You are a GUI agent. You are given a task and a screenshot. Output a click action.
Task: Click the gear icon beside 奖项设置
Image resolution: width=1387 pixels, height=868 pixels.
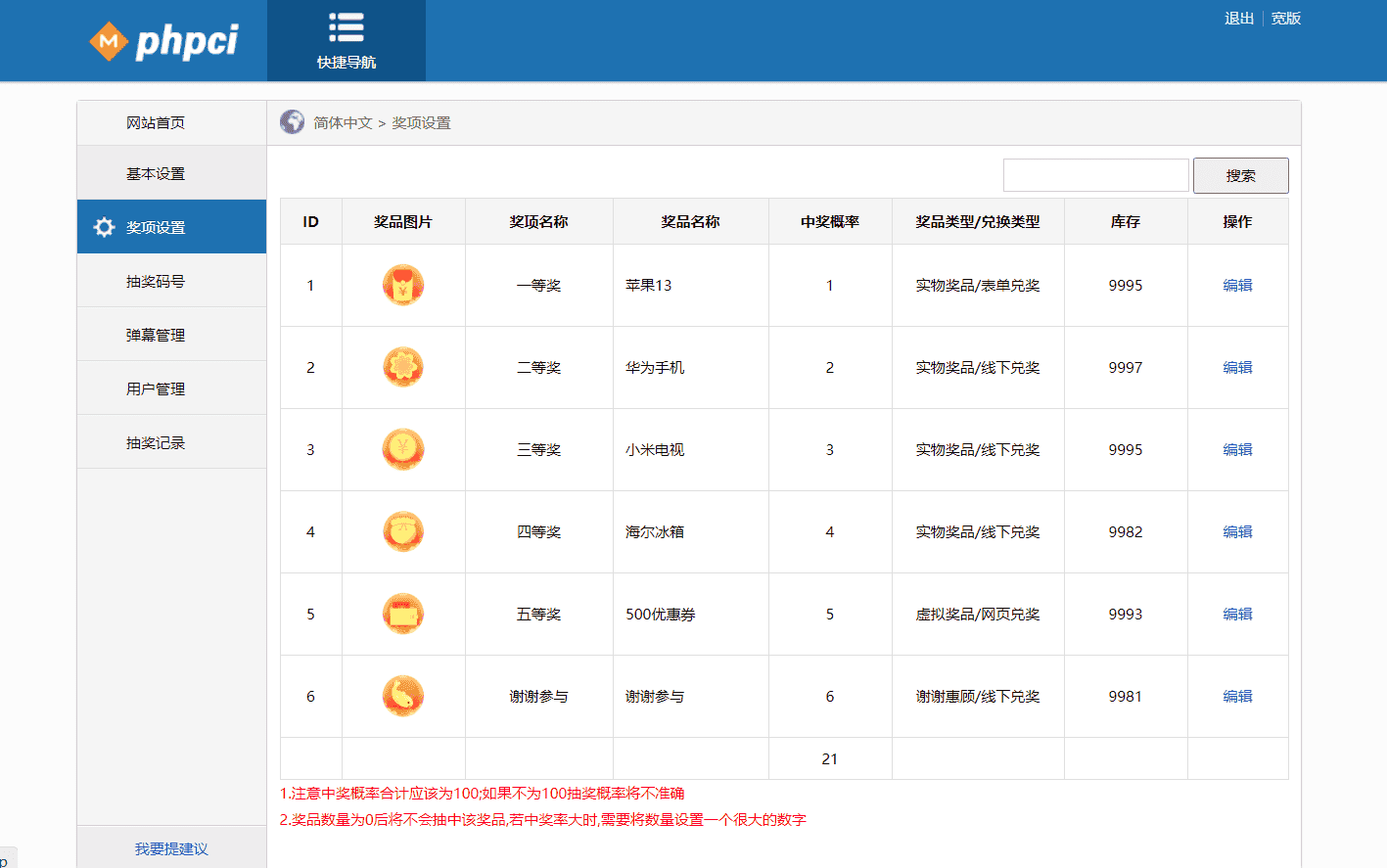[104, 227]
